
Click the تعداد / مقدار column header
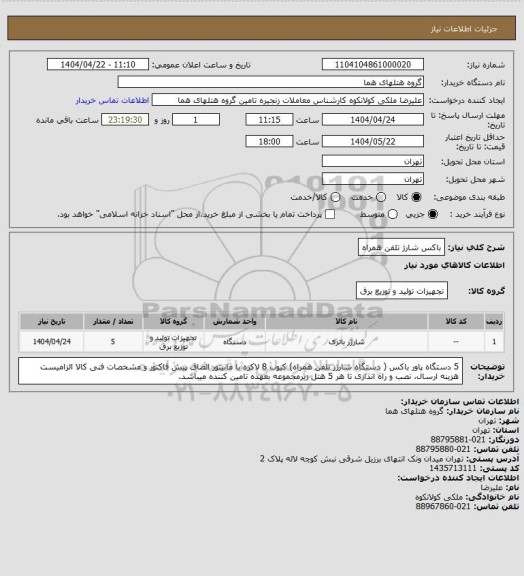(x=113, y=321)
